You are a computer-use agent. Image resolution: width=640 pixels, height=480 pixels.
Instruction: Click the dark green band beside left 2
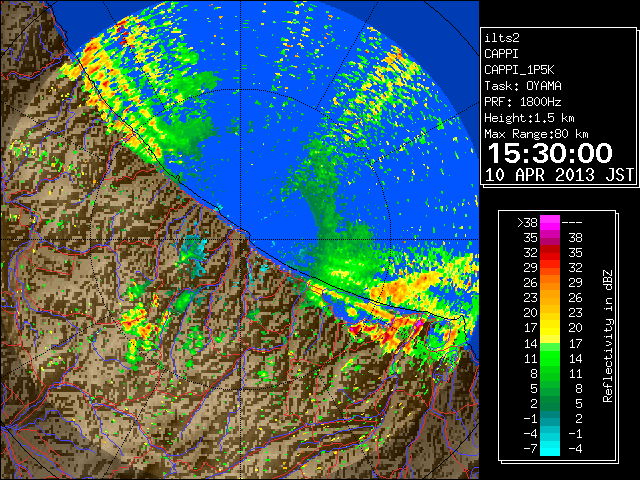(550, 403)
